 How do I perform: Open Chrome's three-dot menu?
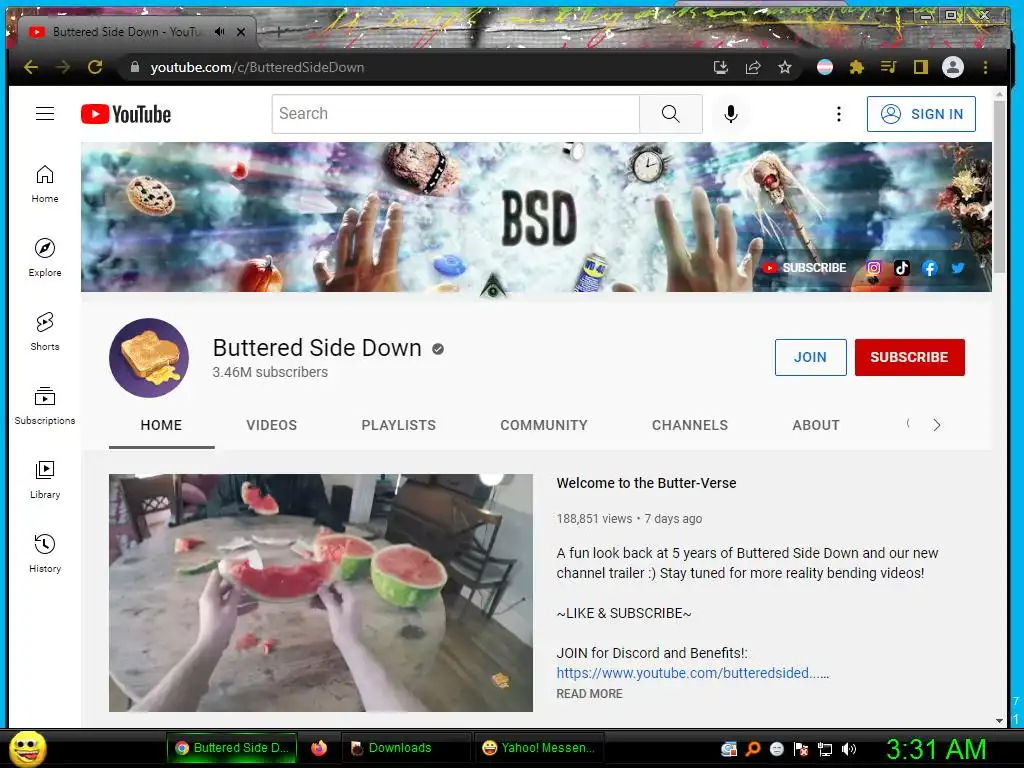coord(985,67)
